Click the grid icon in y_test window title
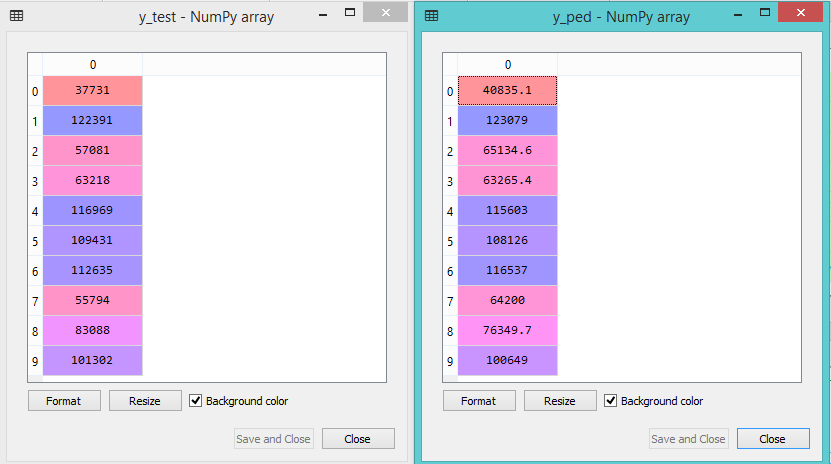This screenshot has height=464, width=831. [x=16, y=16]
